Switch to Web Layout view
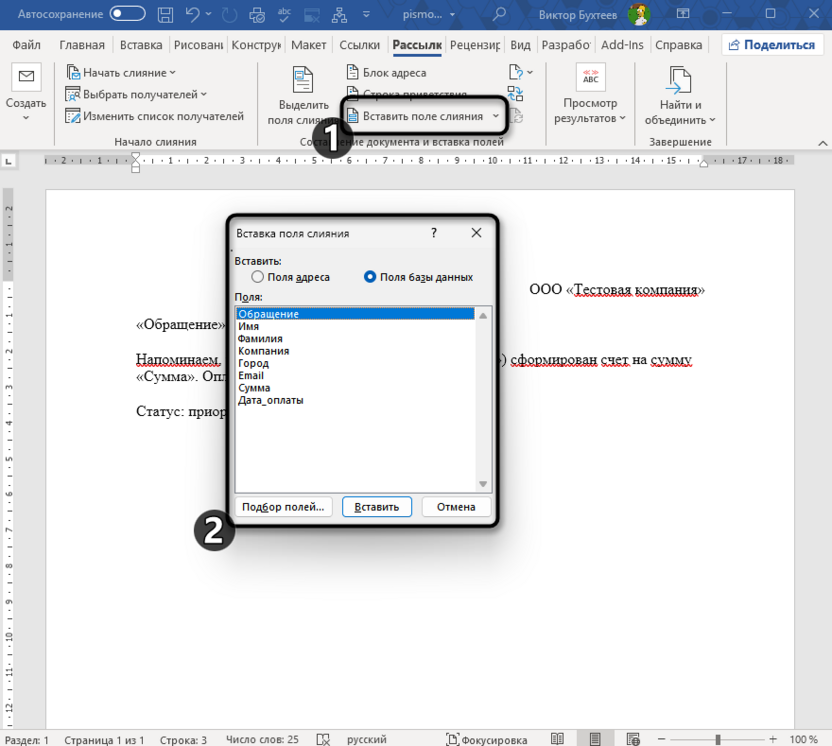Viewport: 832px width, 746px height. [633, 739]
